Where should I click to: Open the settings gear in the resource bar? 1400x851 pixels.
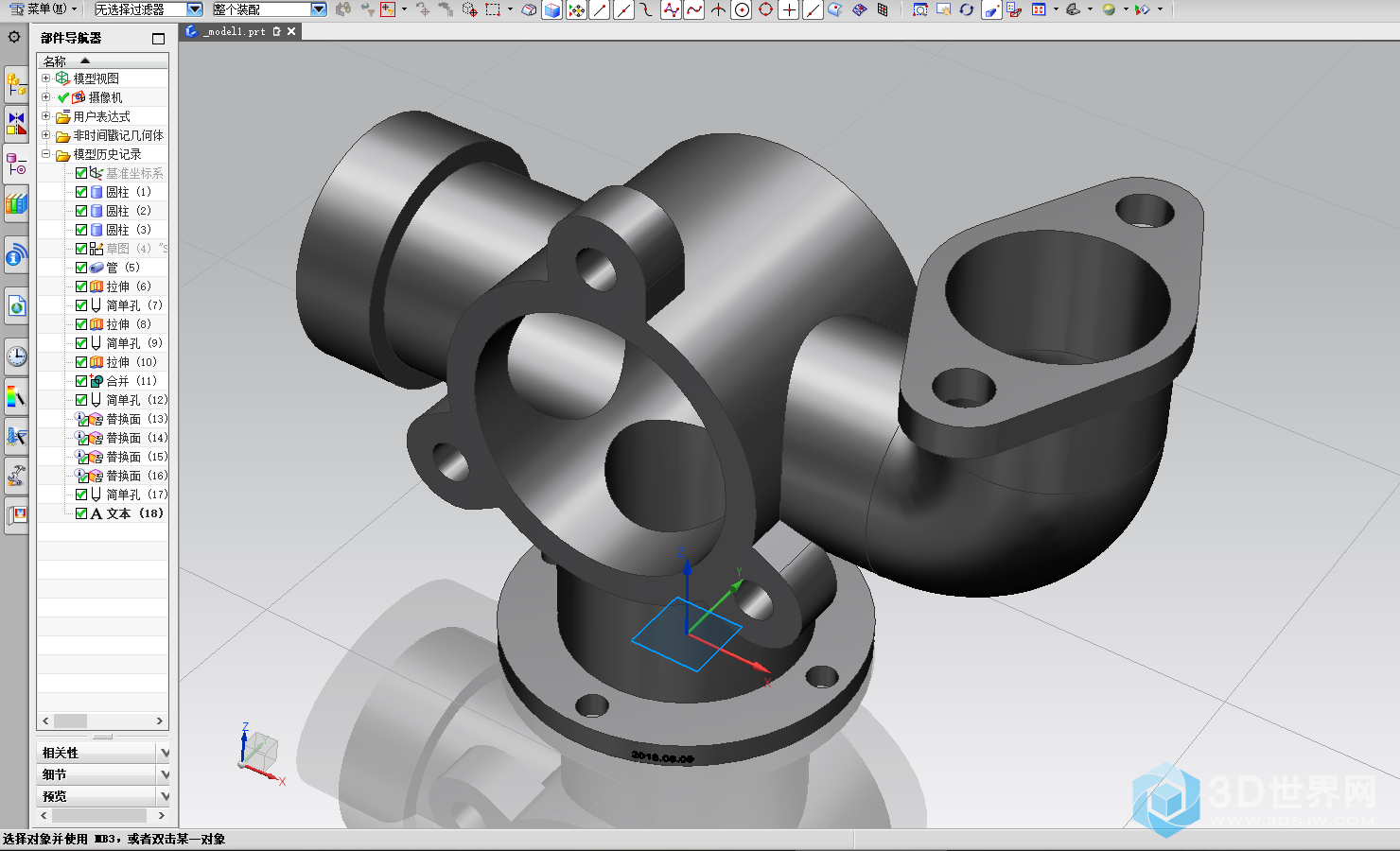[14, 37]
